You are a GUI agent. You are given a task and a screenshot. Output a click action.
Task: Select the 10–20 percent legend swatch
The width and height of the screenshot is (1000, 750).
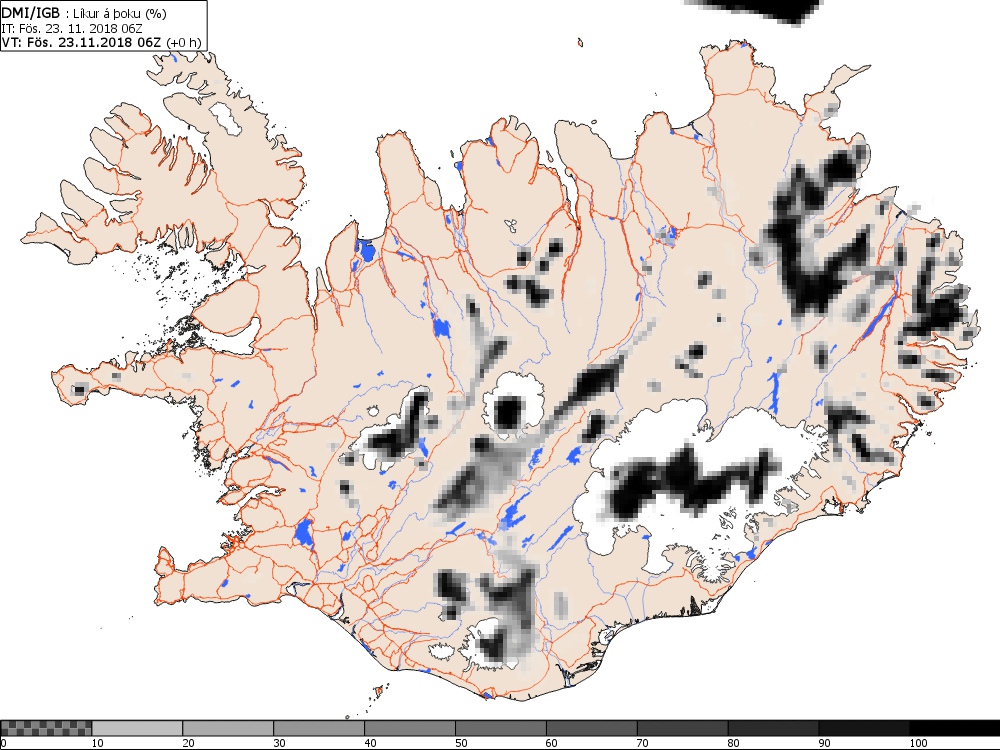pos(137,728)
